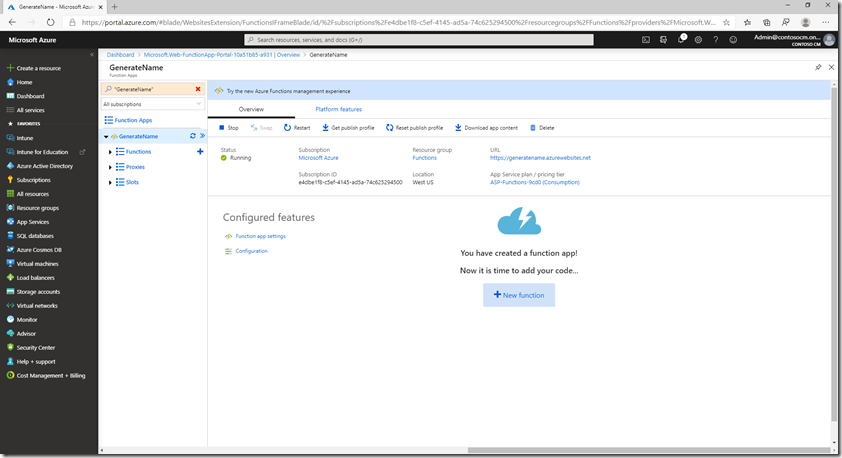Open the All subscriptions dropdown
This screenshot has width=842, height=458.
(x=154, y=104)
